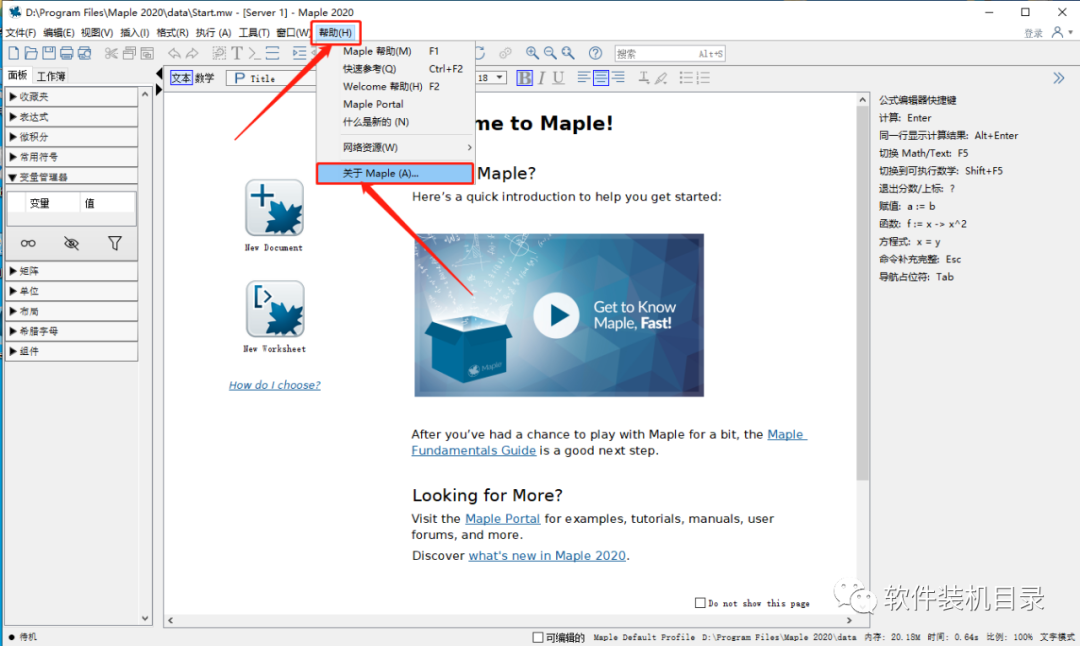Expand the 微积分 palette
This screenshot has width=1080, height=646.
pyautogui.click(x=72, y=137)
